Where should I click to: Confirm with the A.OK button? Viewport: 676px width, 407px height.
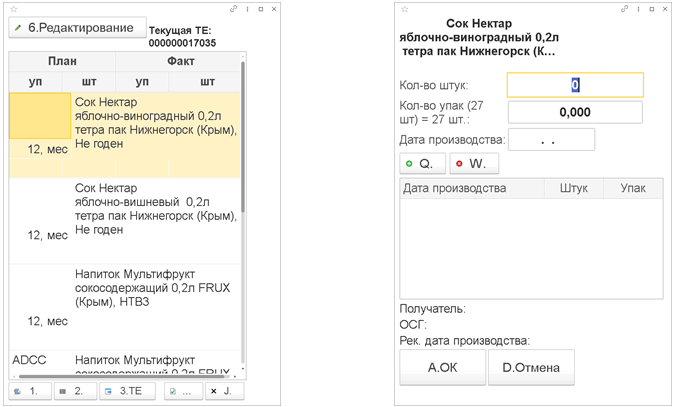(x=443, y=367)
